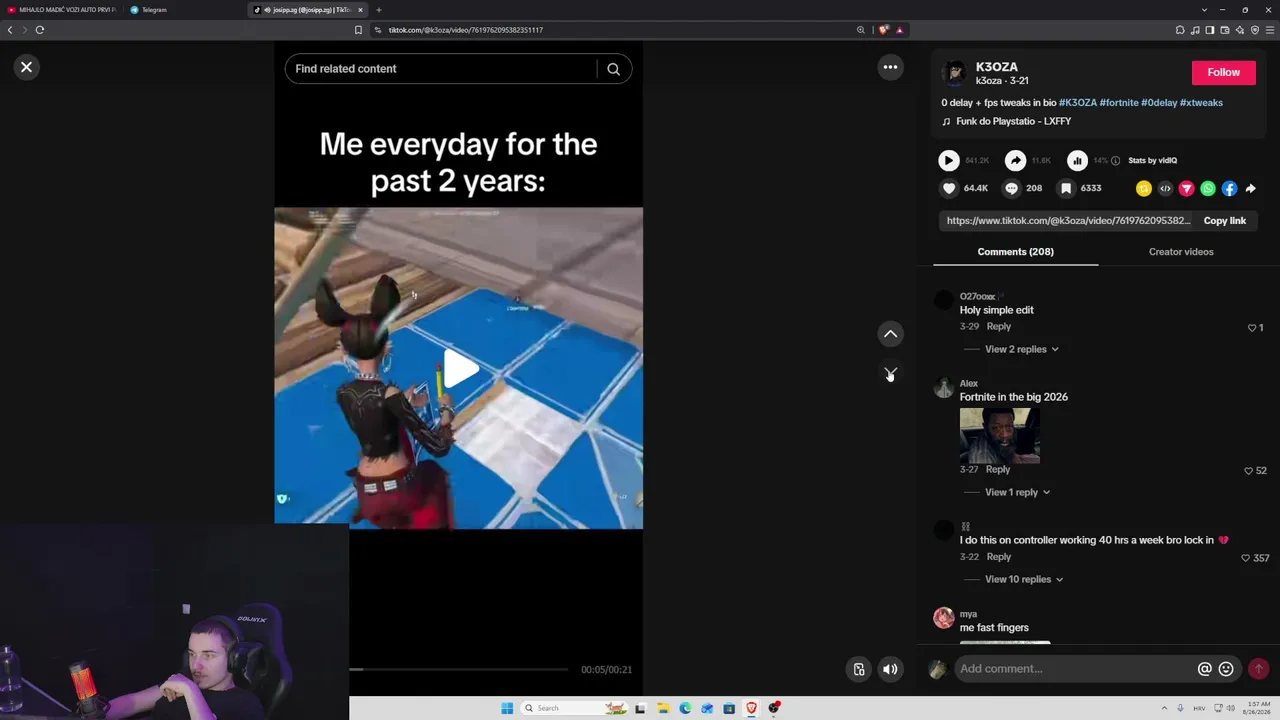Save the video with the bookmark icon
Screen dimensions: 1280x720
point(1066,188)
